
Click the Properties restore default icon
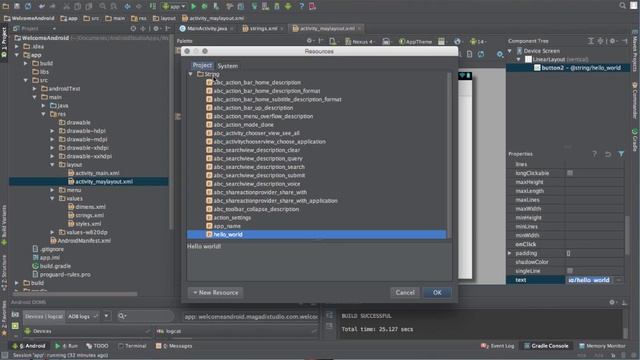[x=608, y=154]
